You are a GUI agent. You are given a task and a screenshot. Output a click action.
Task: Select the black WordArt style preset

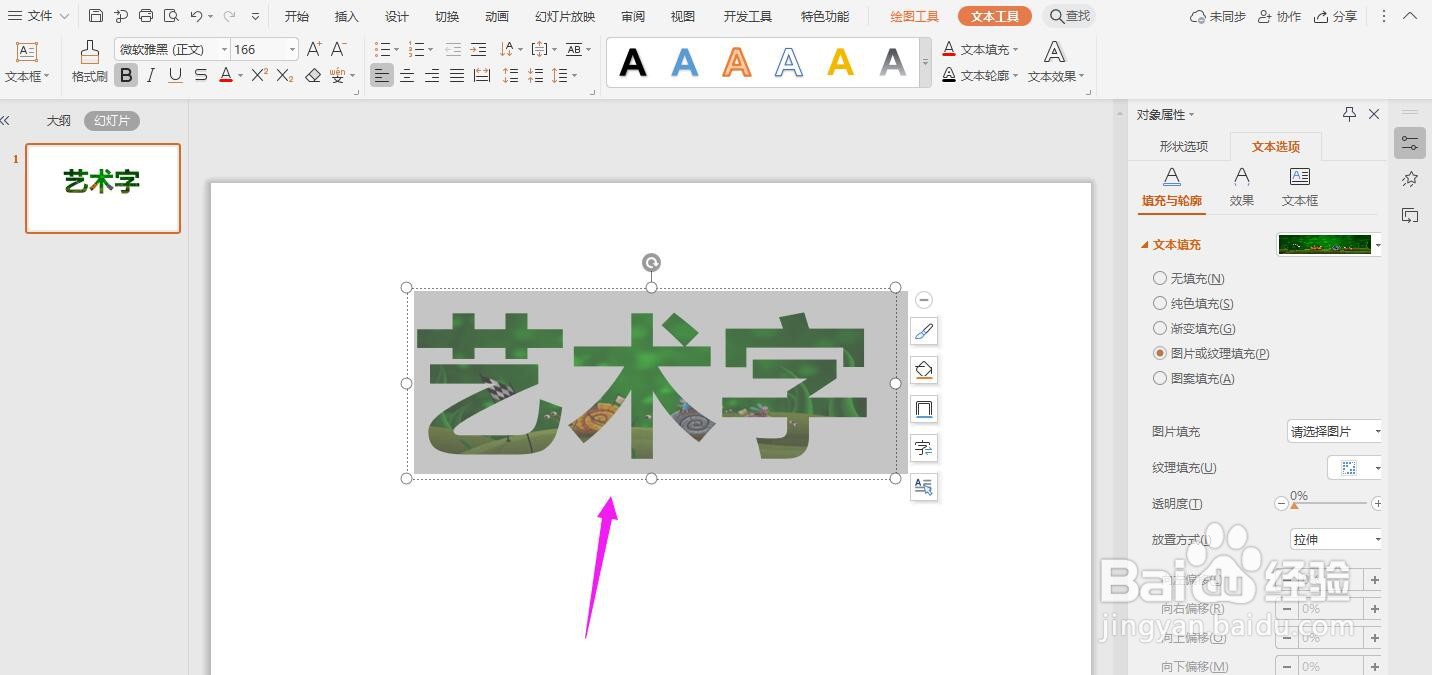(632, 63)
